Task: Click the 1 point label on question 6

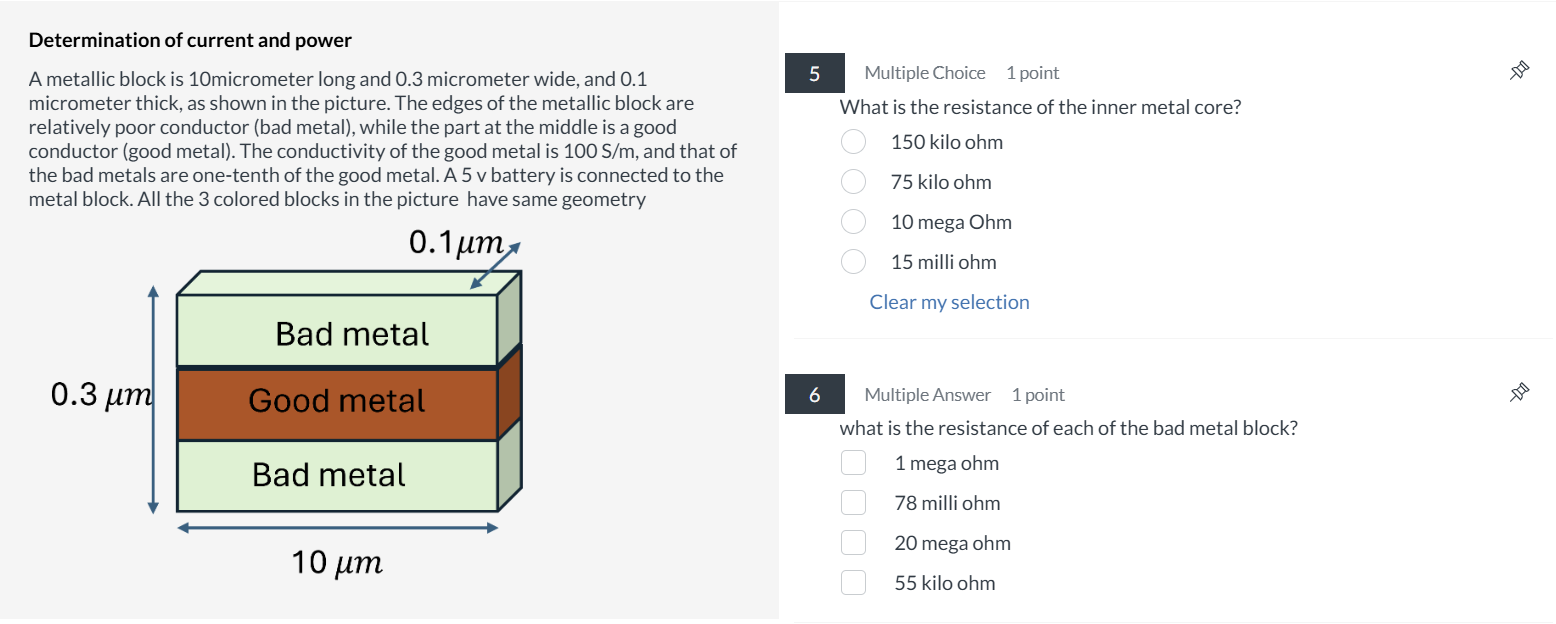Action: tap(1038, 394)
